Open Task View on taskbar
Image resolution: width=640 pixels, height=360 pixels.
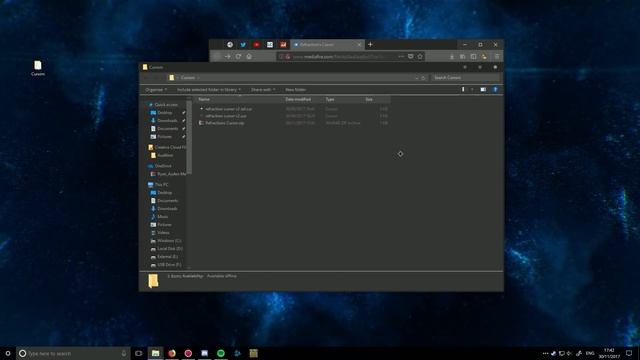pos(139,353)
